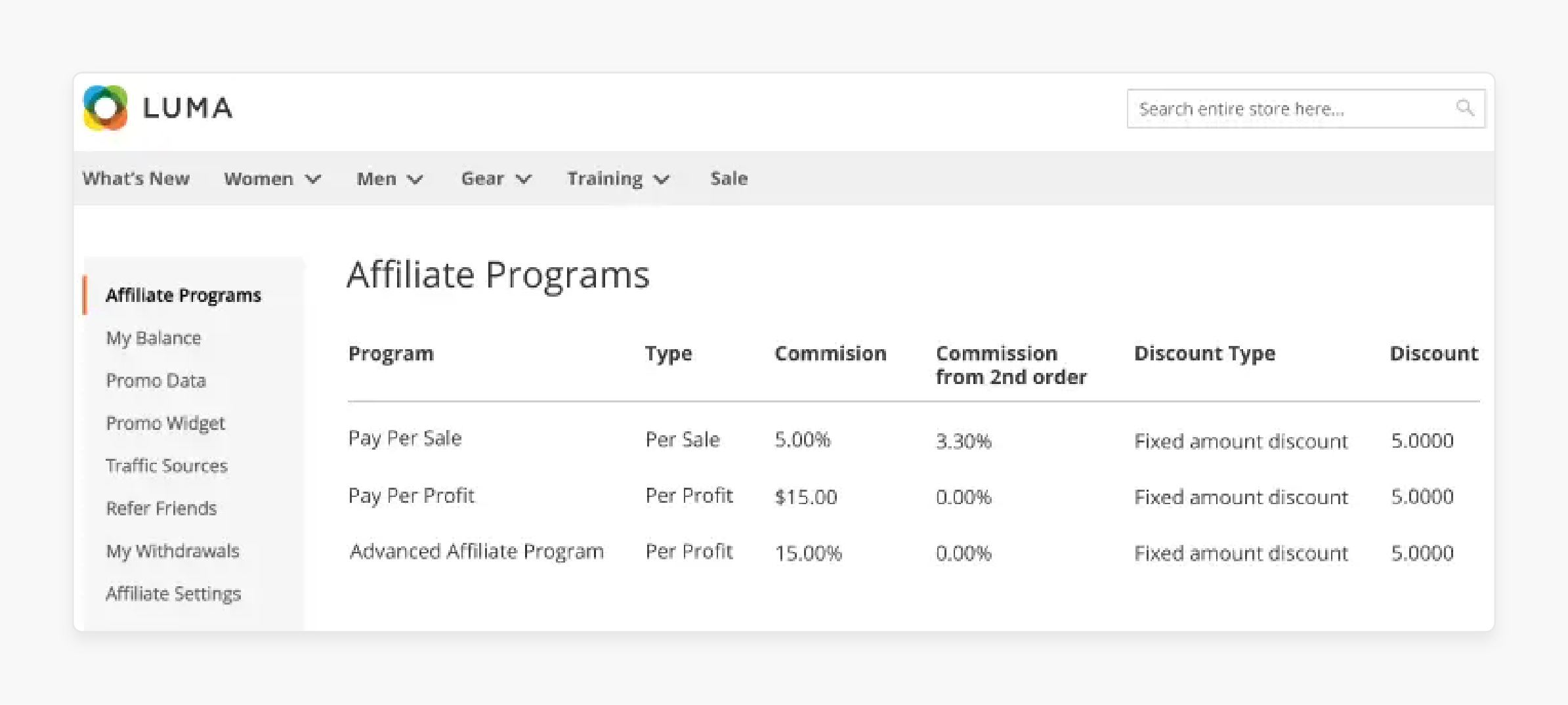Click the 5.00% commission value
This screenshot has height=705, width=1568.
coord(803,440)
